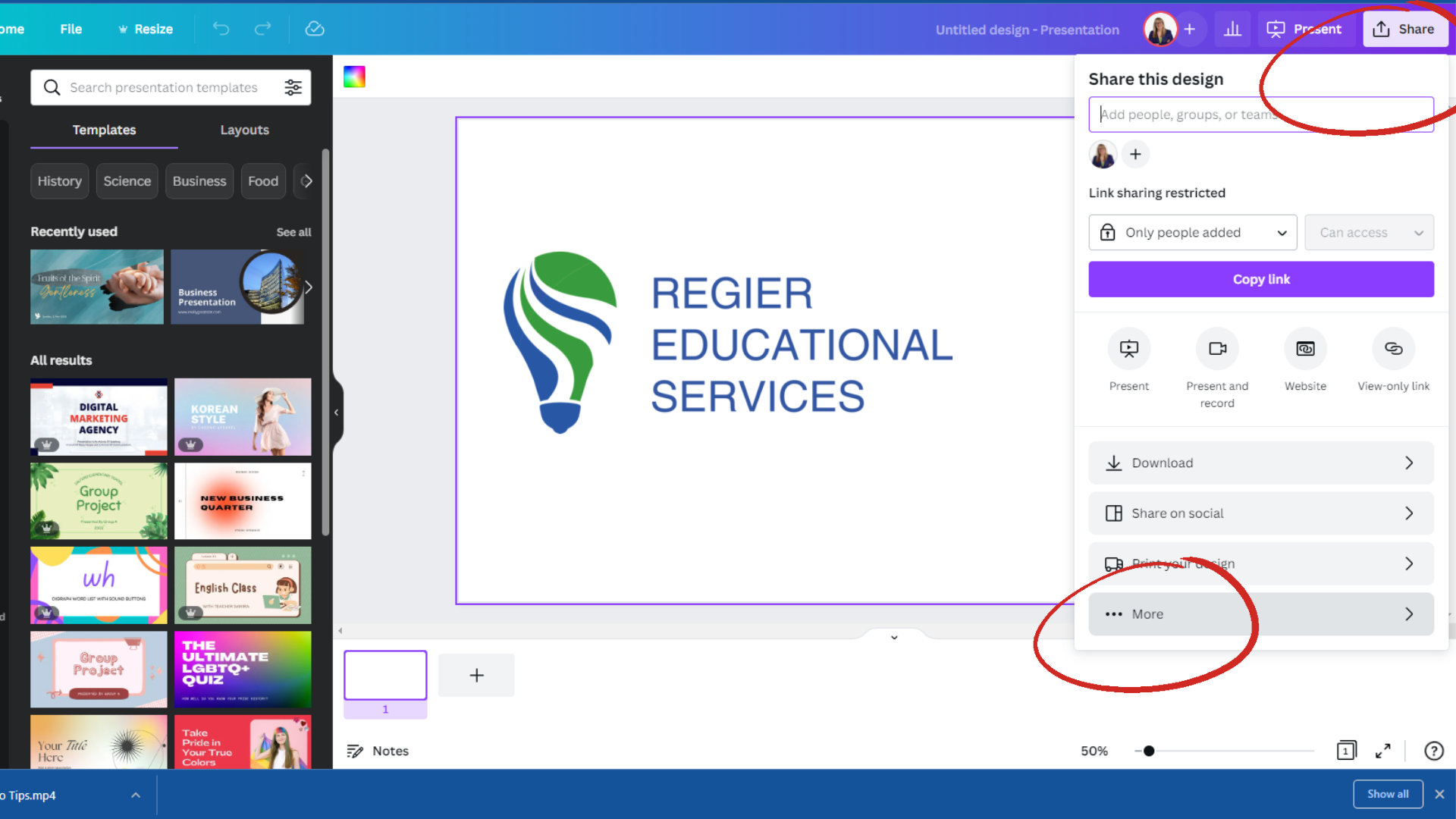Select page 1 thumbnail
The height and width of the screenshot is (819, 1456).
(x=385, y=675)
